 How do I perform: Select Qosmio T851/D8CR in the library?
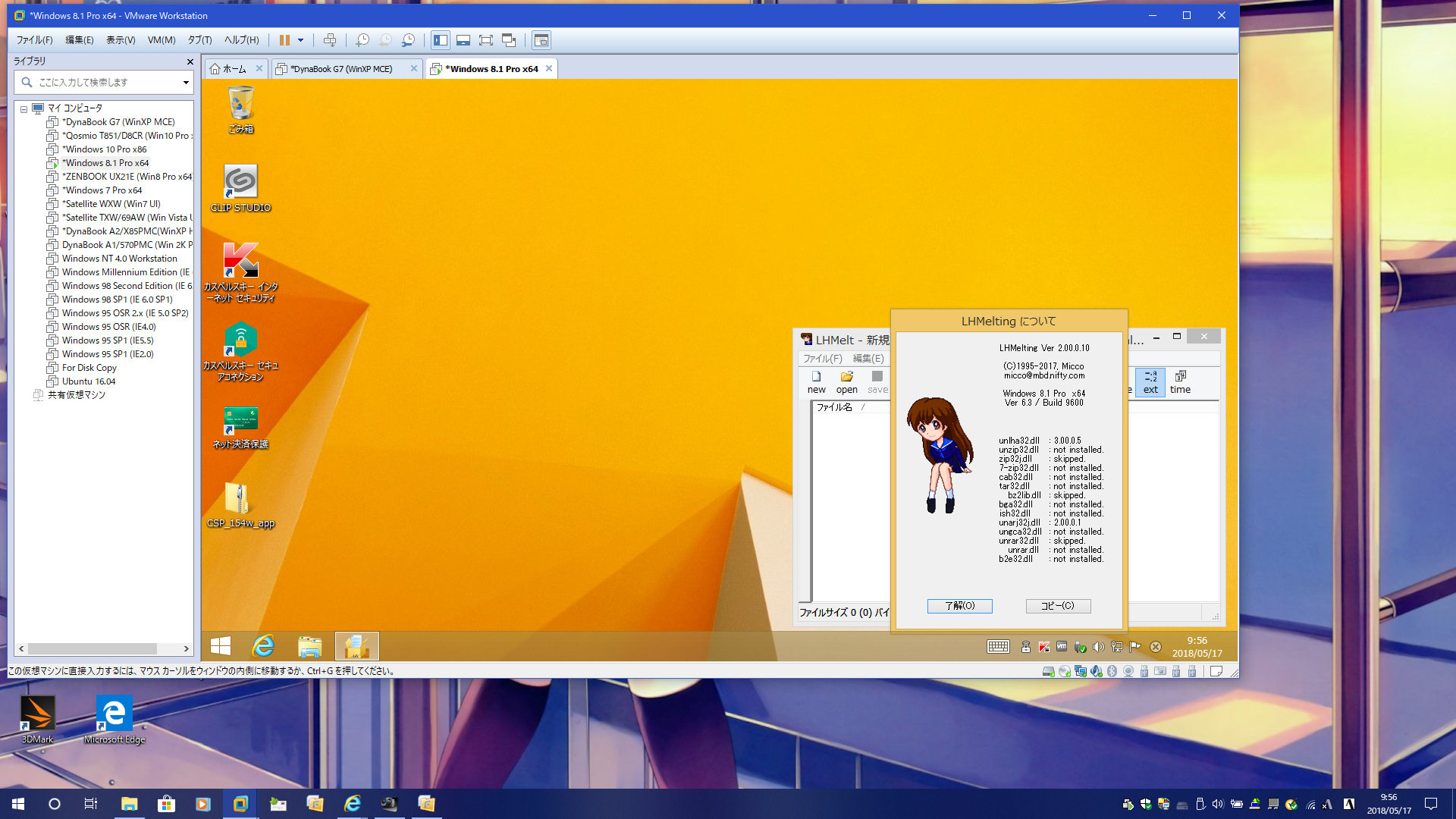[x=127, y=136]
